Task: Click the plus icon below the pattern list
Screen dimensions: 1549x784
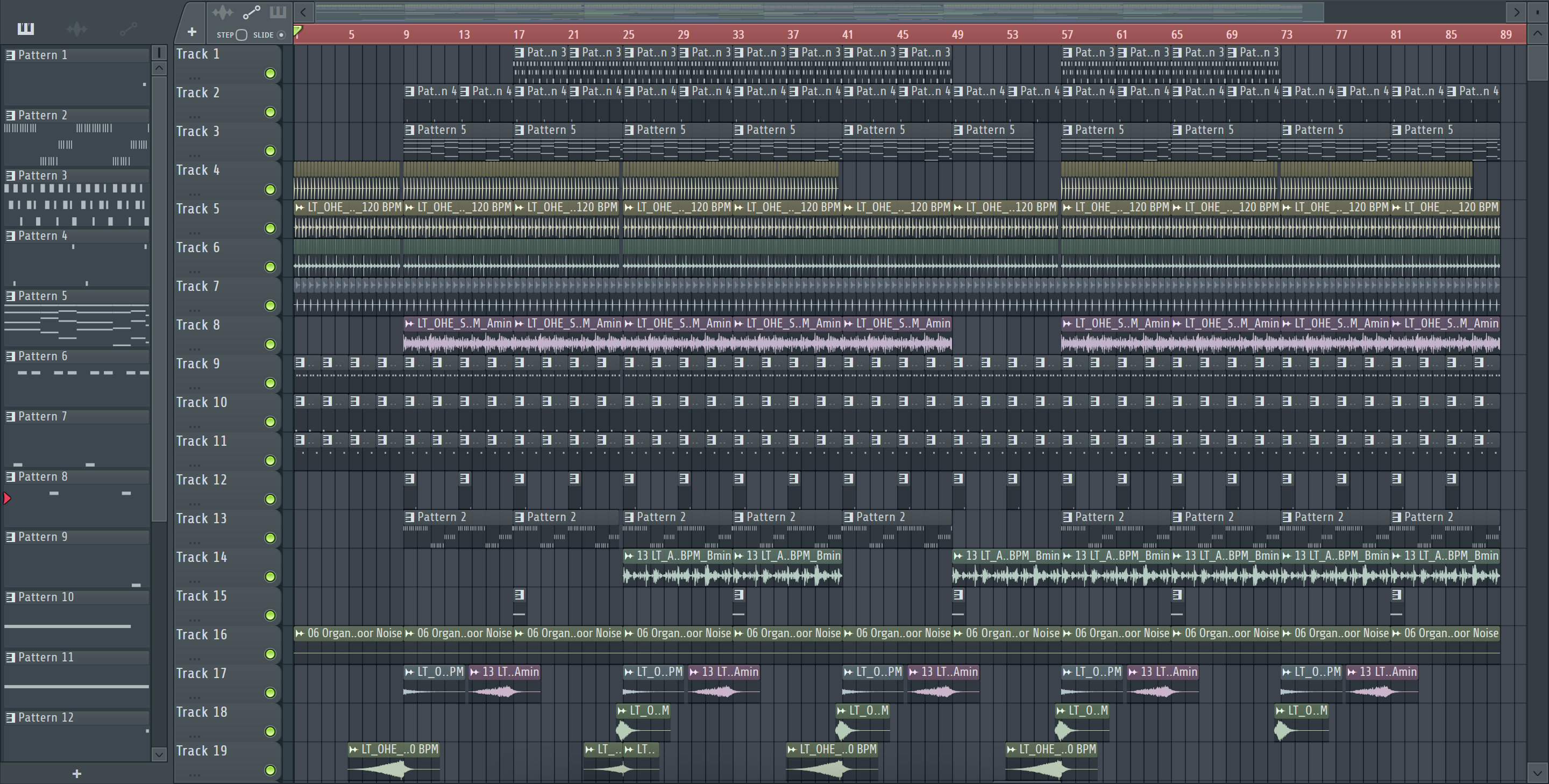Action: pyautogui.click(x=76, y=774)
